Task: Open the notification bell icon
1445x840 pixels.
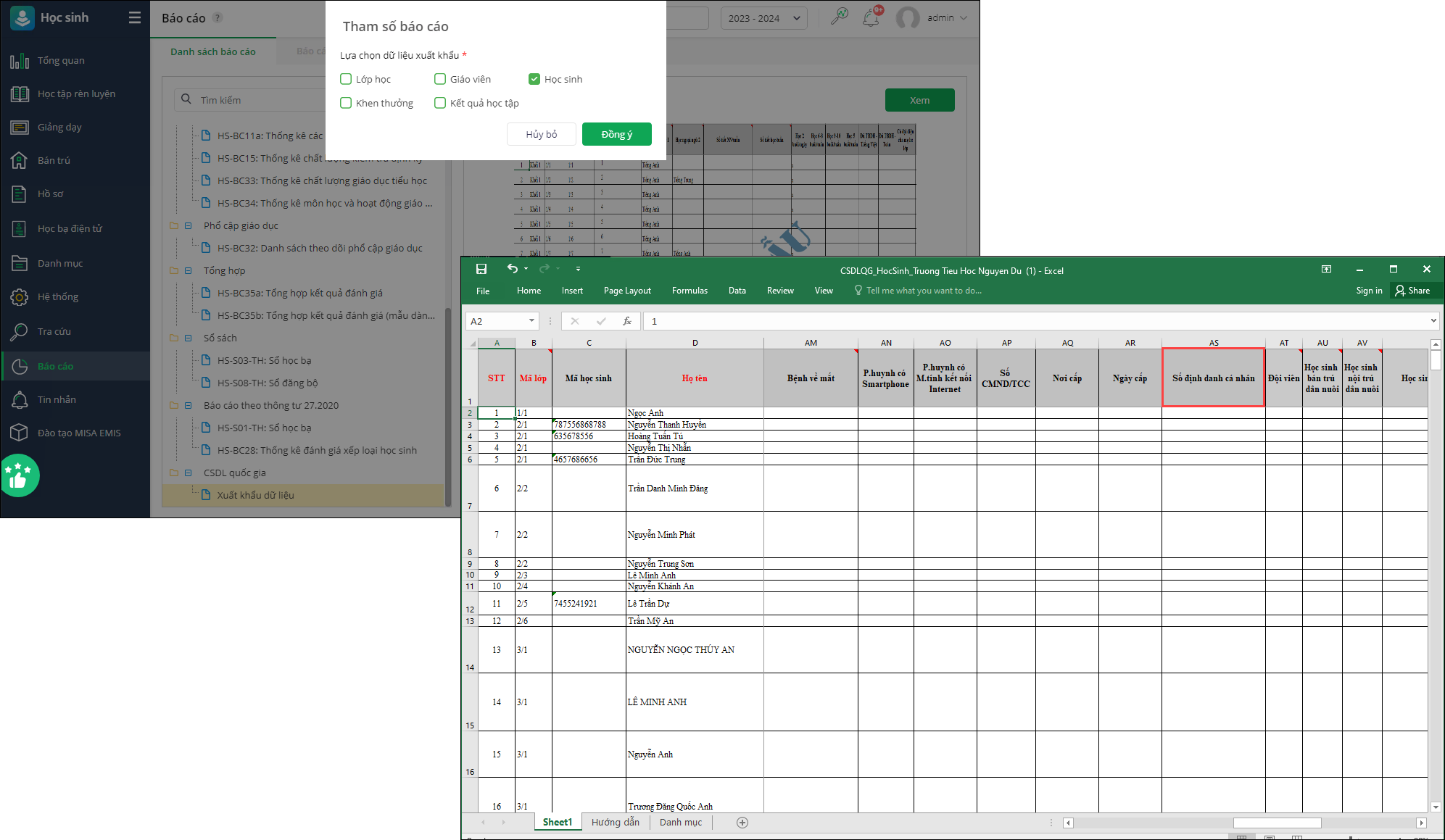Action: tap(871, 17)
